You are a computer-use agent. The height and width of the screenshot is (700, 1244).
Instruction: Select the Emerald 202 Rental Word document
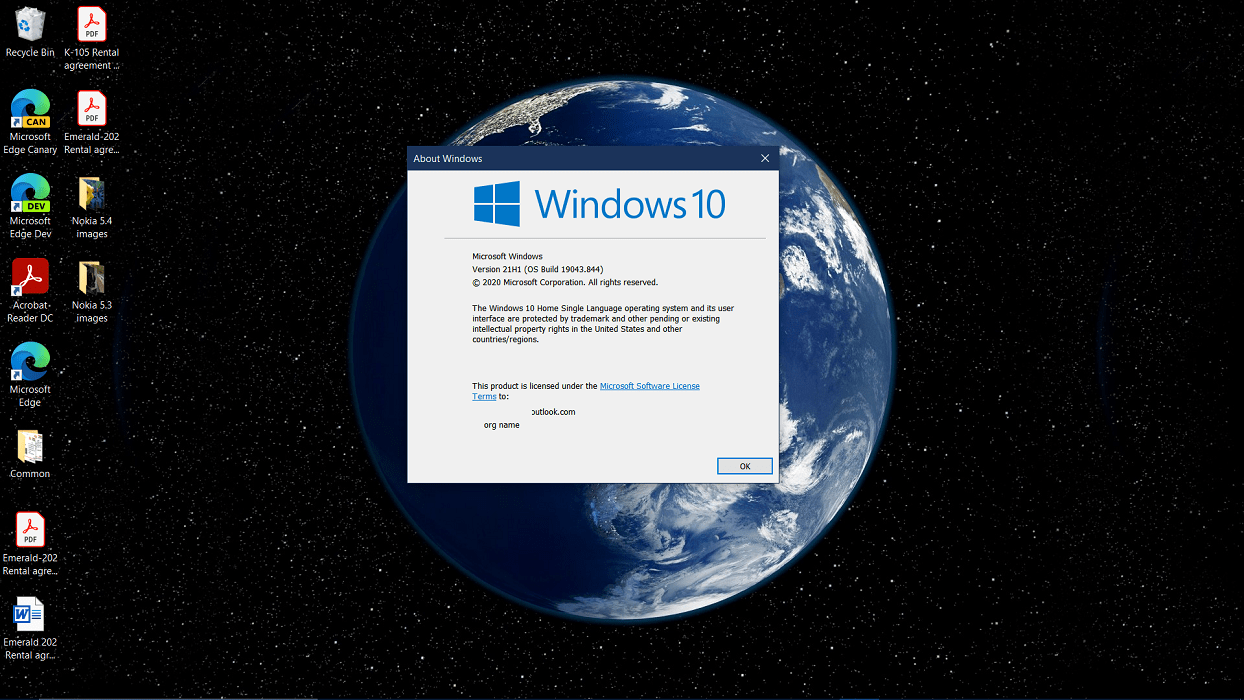[30, 628]
